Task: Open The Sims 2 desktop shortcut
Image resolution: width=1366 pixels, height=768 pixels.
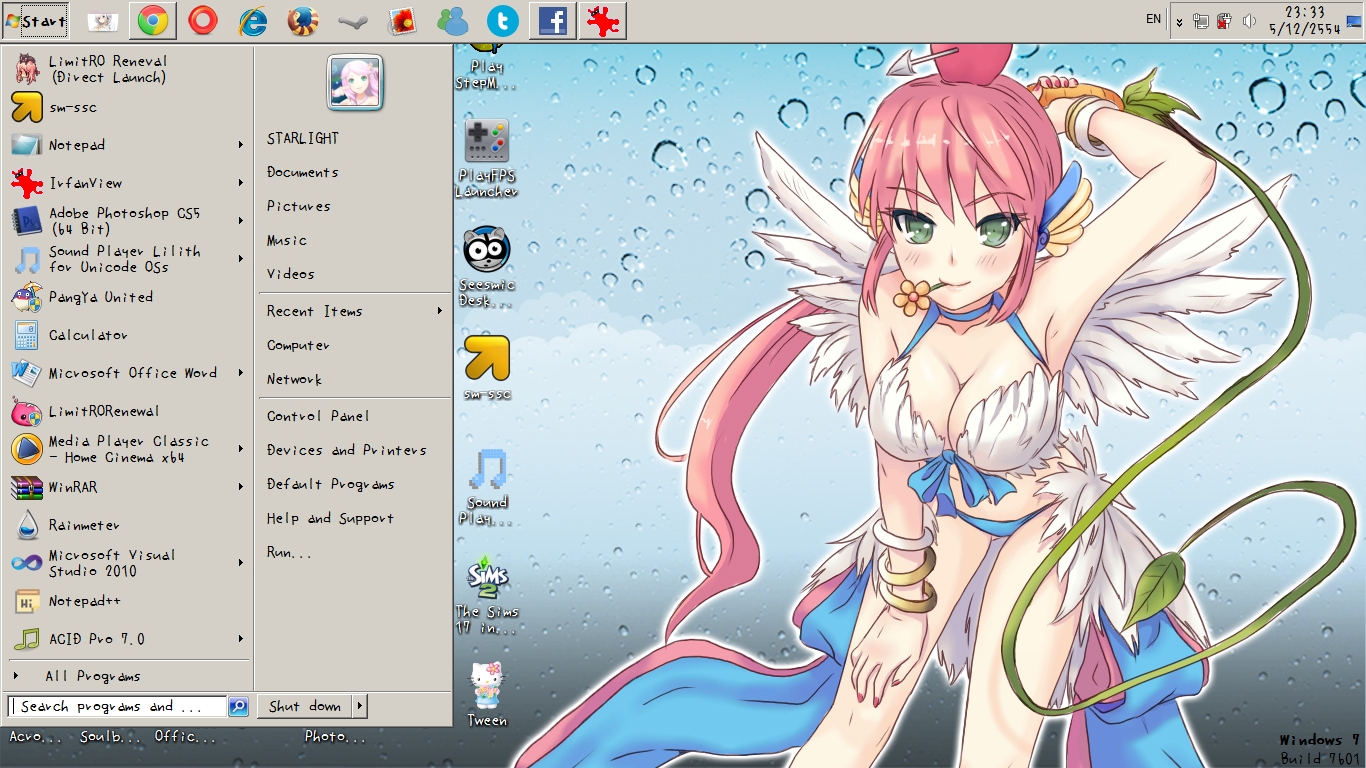Action: (x=487, y=595)
